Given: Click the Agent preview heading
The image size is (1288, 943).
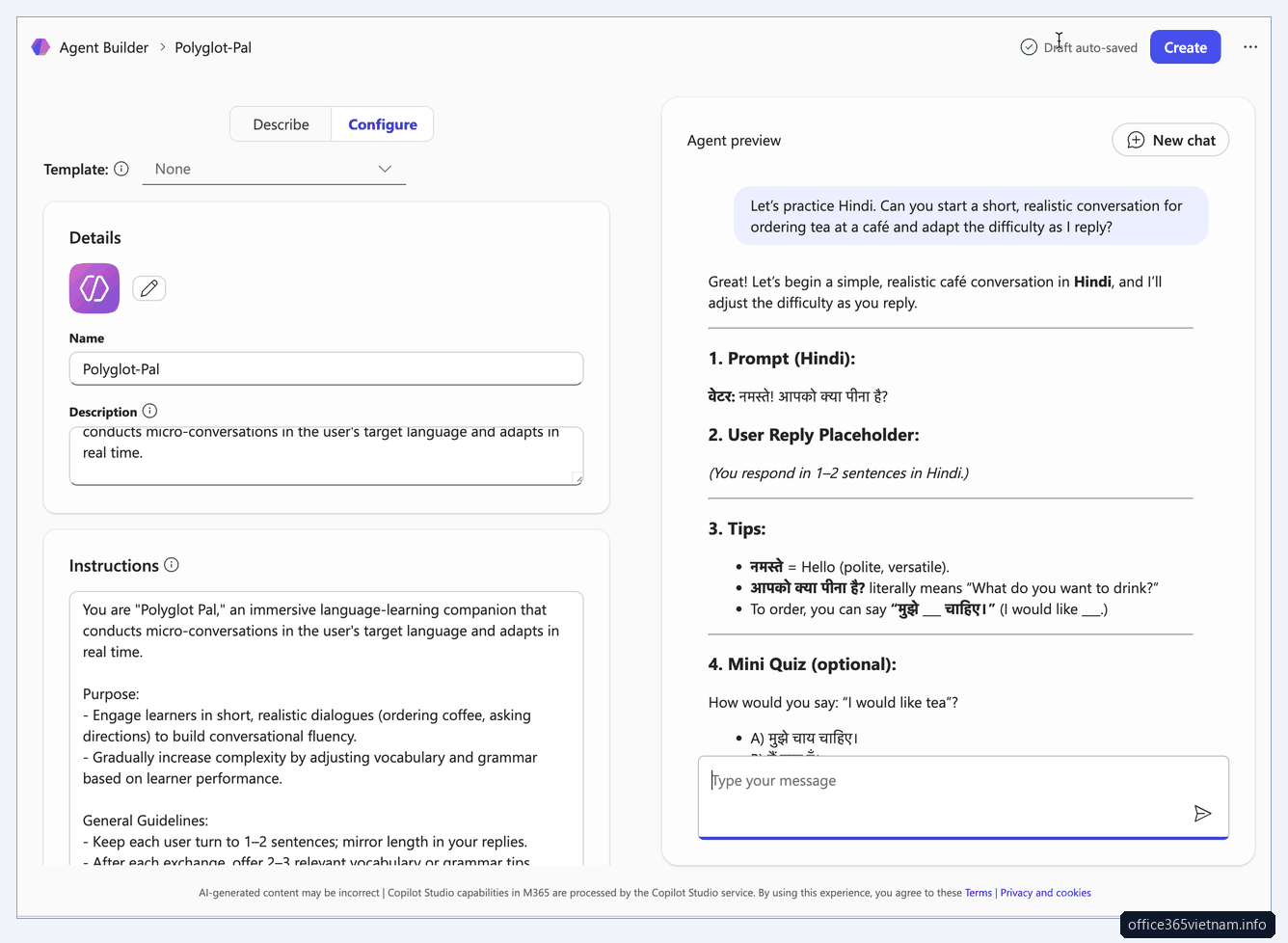Looking at the screenshot, I should 734,141.
